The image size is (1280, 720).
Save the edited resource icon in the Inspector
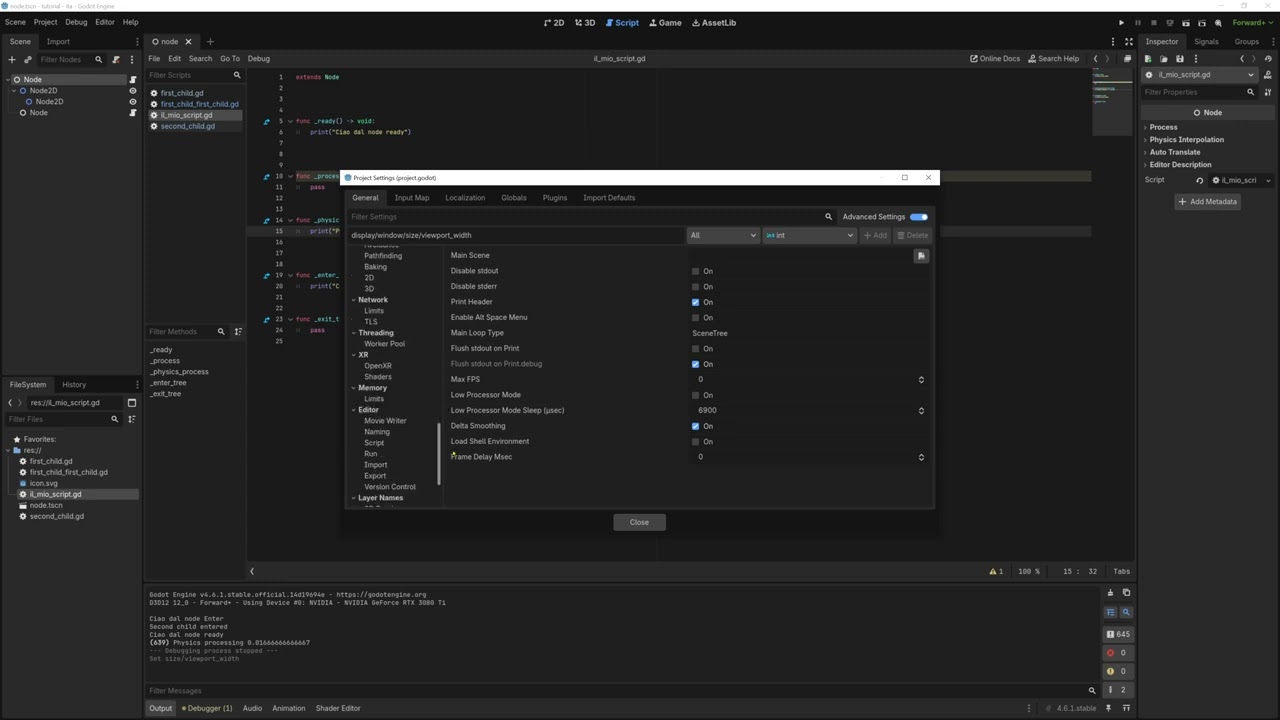click(x=1180, y=59)
